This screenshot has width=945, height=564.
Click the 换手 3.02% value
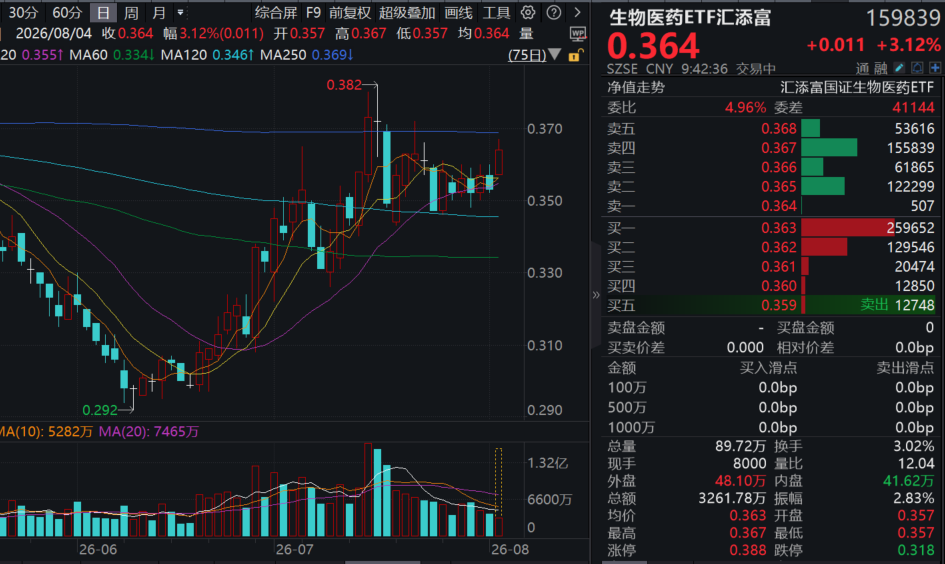[914, 446]
